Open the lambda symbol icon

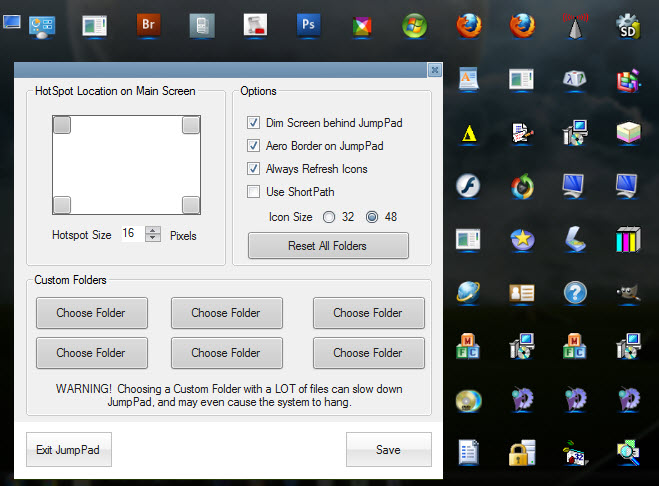575,79
